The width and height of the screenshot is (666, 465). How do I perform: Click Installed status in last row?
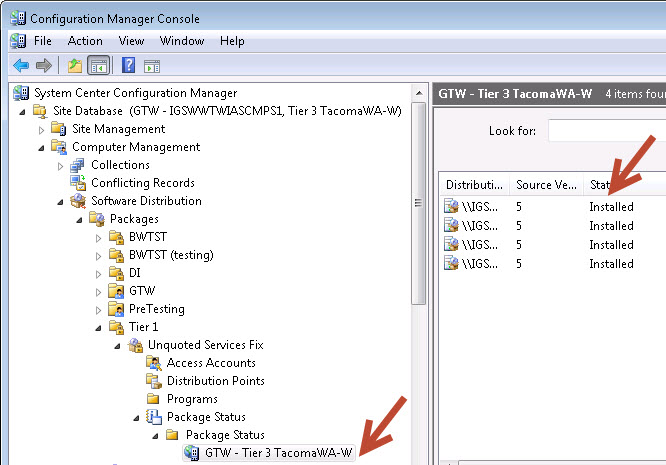611,264
